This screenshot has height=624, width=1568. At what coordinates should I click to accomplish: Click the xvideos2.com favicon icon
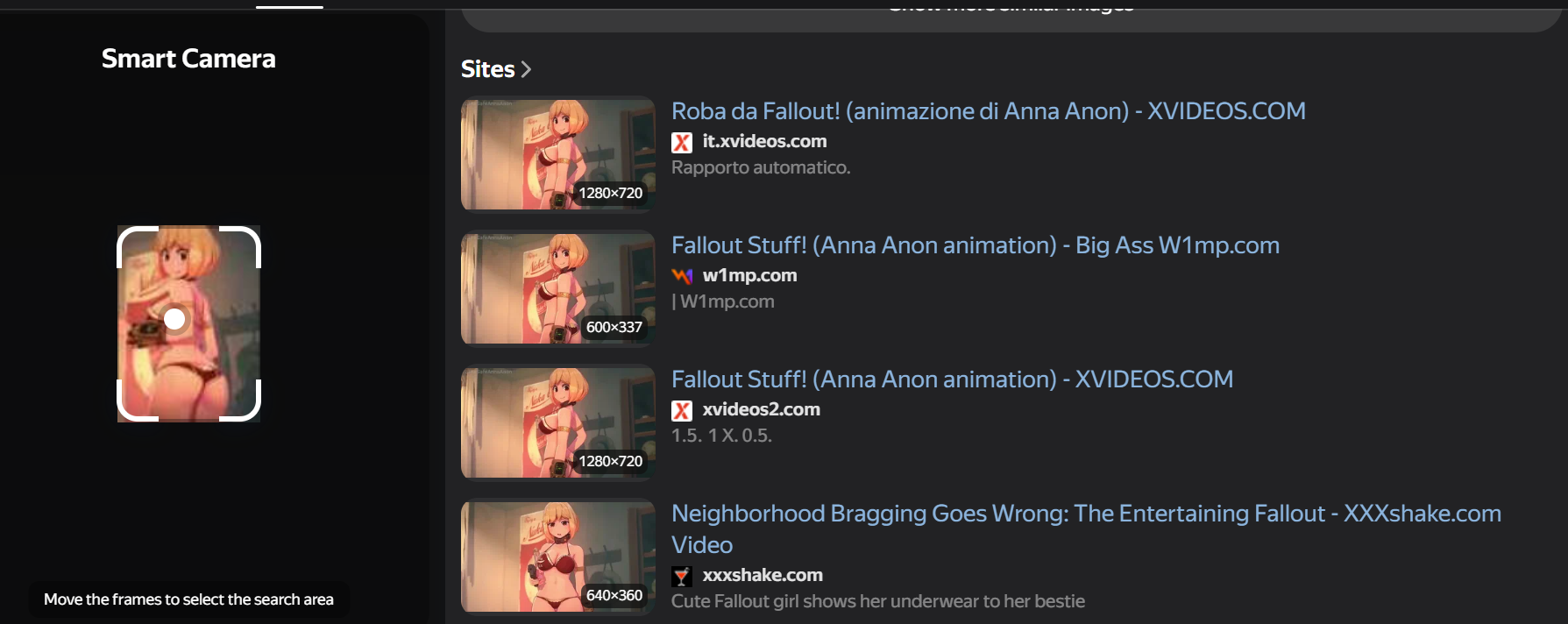682,410
